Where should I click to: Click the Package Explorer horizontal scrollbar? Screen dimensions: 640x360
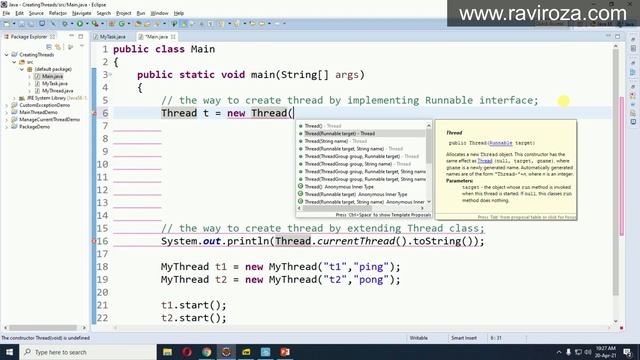(44, 328)
